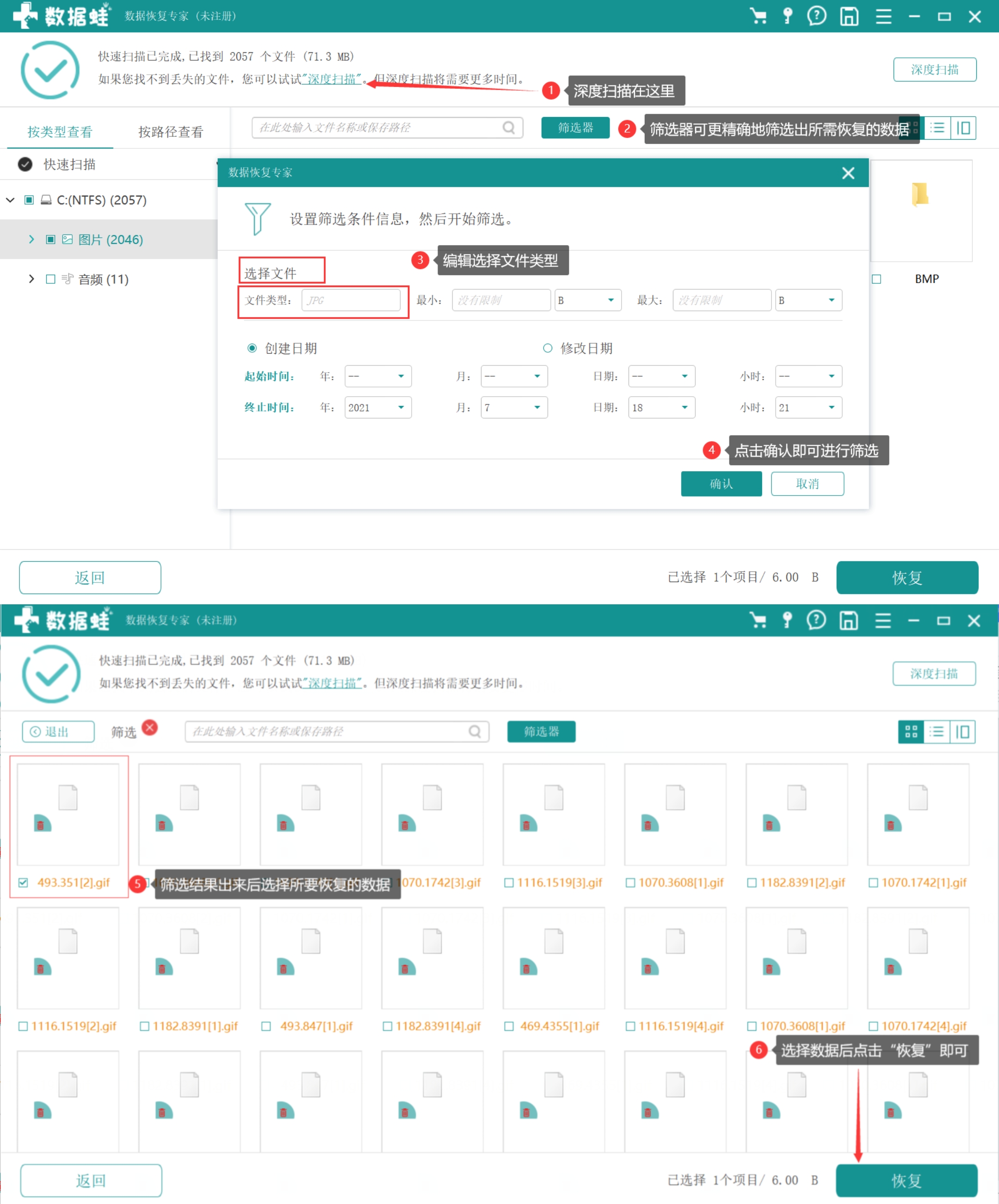This screenshot has height=1204, width=999.
Task: Click the search magnifier icon in the filter-dialog window
Action: (509, 127)
